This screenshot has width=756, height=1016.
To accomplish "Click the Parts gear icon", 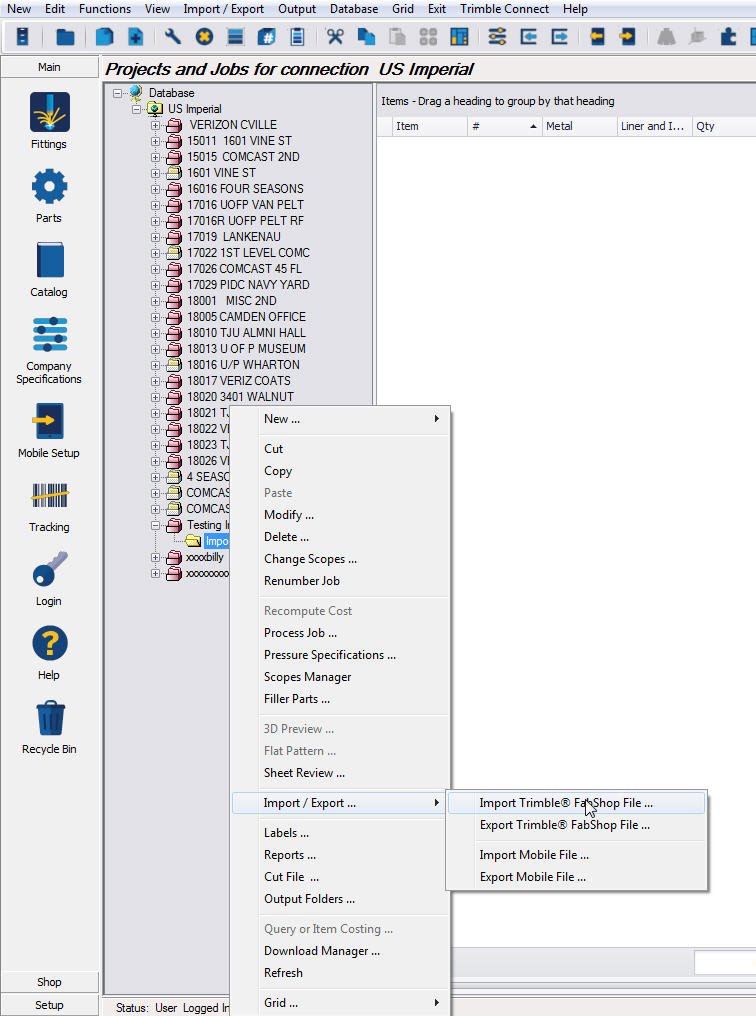I will (x=49, y=188).
